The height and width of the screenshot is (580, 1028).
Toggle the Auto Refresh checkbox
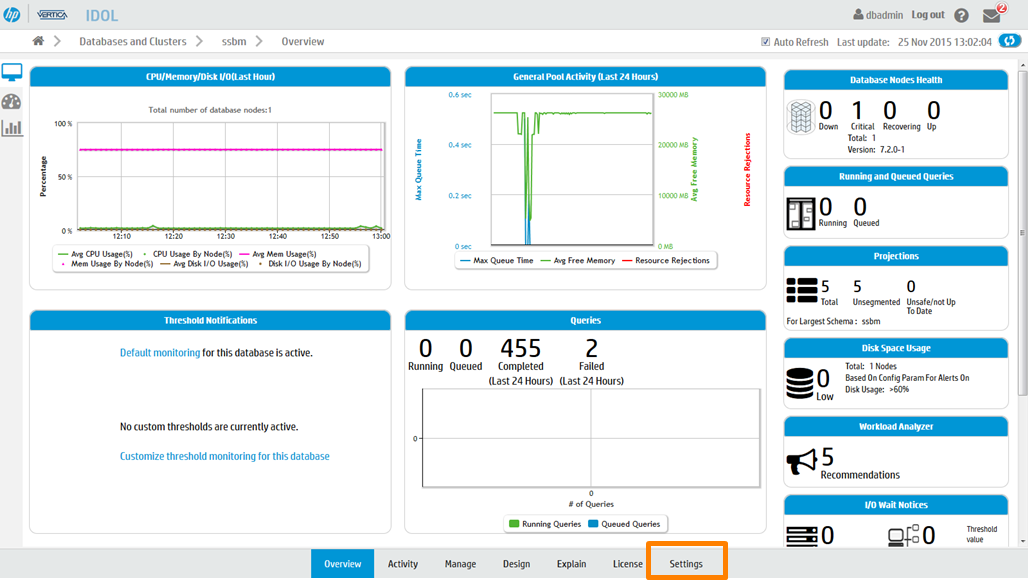(x=766, y=42)
